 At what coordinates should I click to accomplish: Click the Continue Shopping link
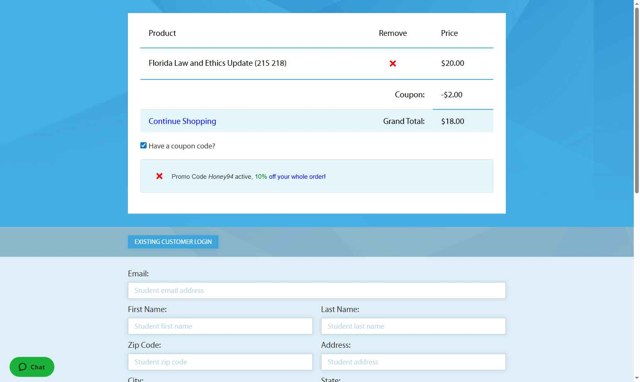tap(182, 121)
